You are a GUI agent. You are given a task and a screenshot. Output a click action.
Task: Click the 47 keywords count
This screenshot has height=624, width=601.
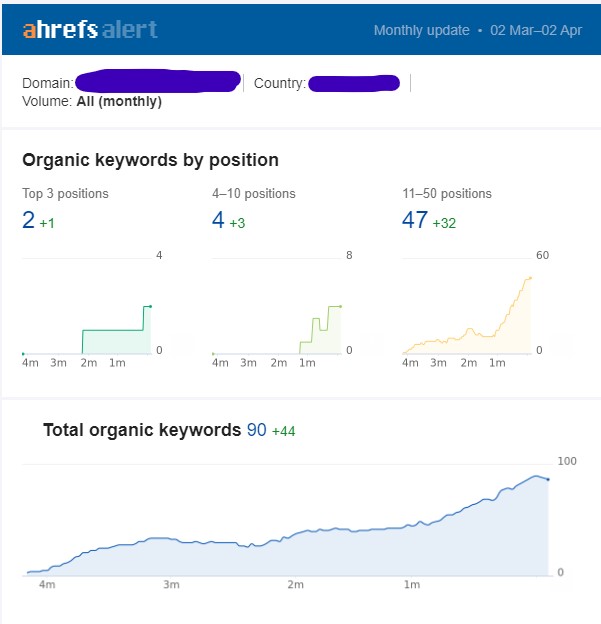(415, 221)
